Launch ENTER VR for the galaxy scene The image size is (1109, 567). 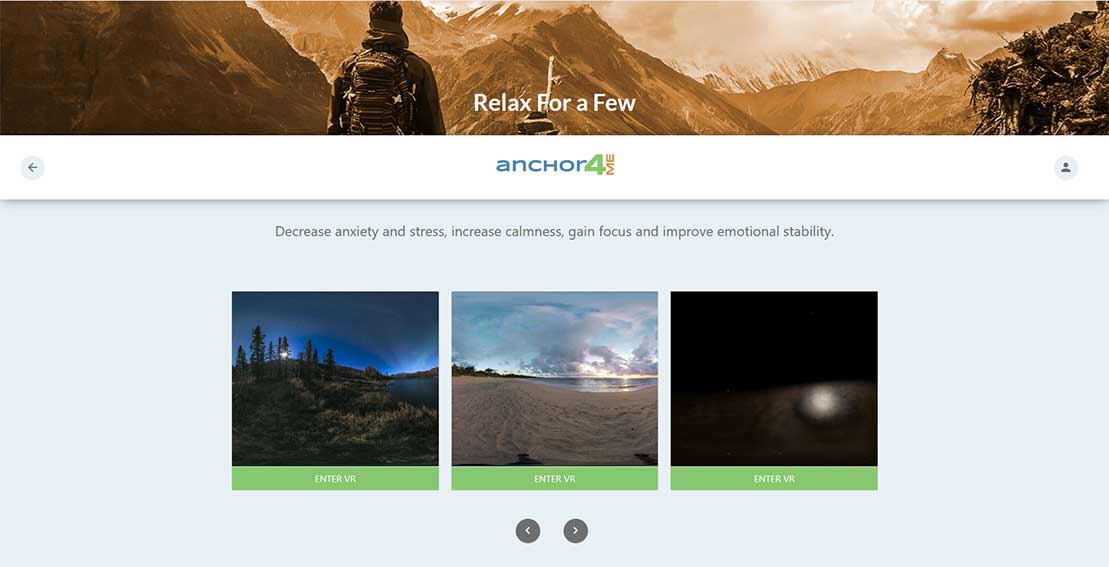click(x=774, y=479)
